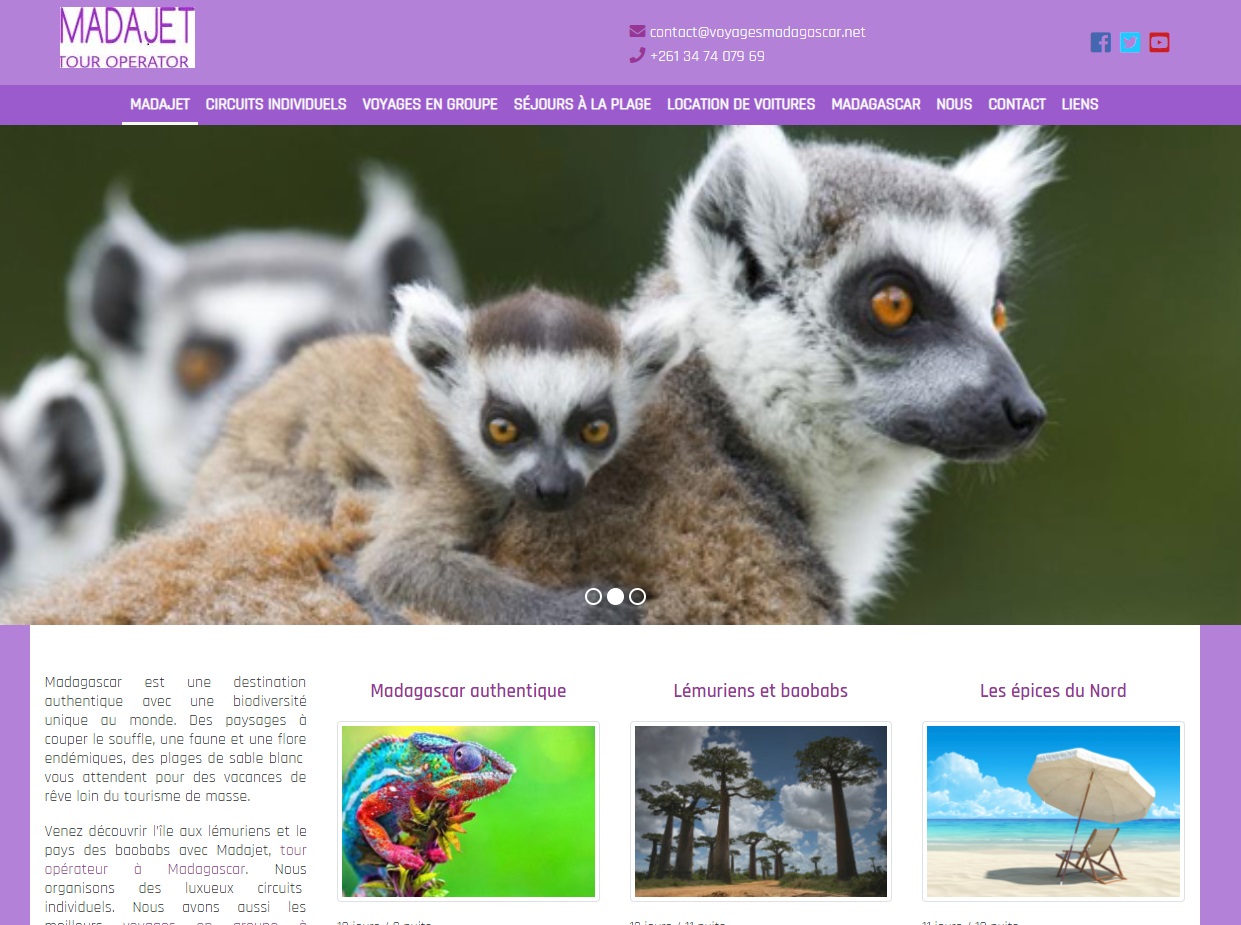
Task: Open the YouTube channel icon
Action: click(x=1159, y=42)
